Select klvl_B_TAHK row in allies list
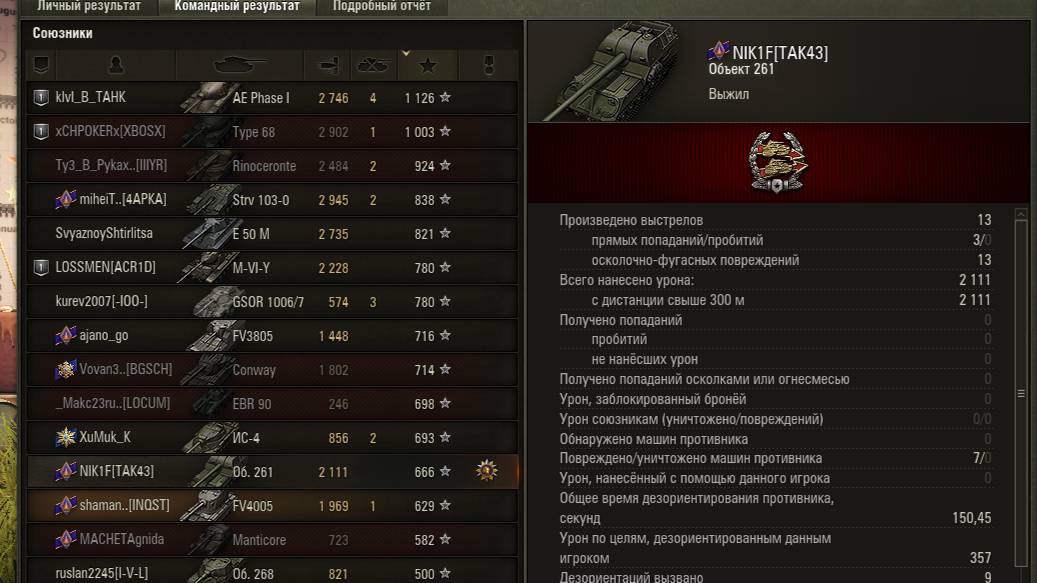Image resolution: width=1037 pixels, height=583 pixels. pos(272,98)
